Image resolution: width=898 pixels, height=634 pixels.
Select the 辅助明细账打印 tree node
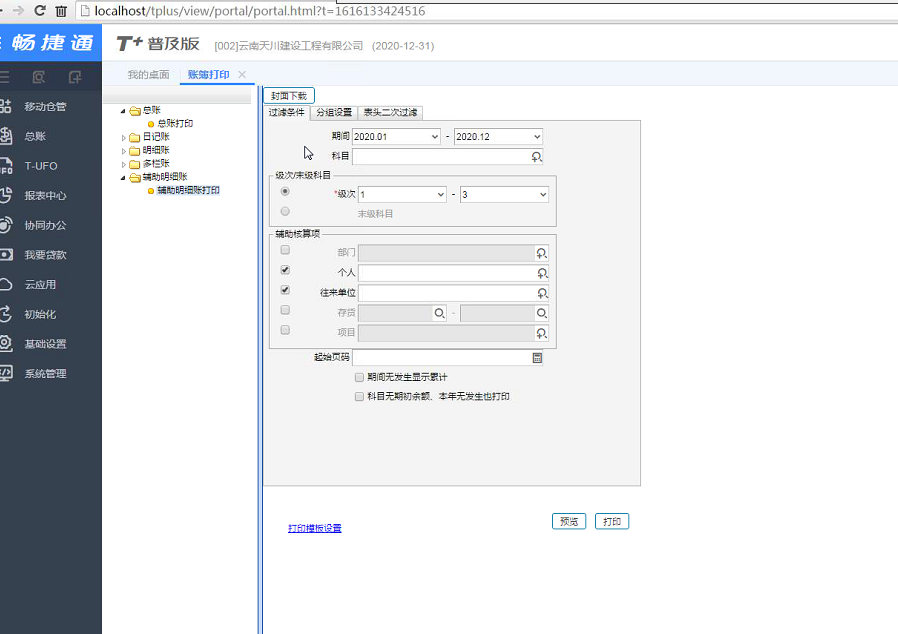[x=188, y=190]
